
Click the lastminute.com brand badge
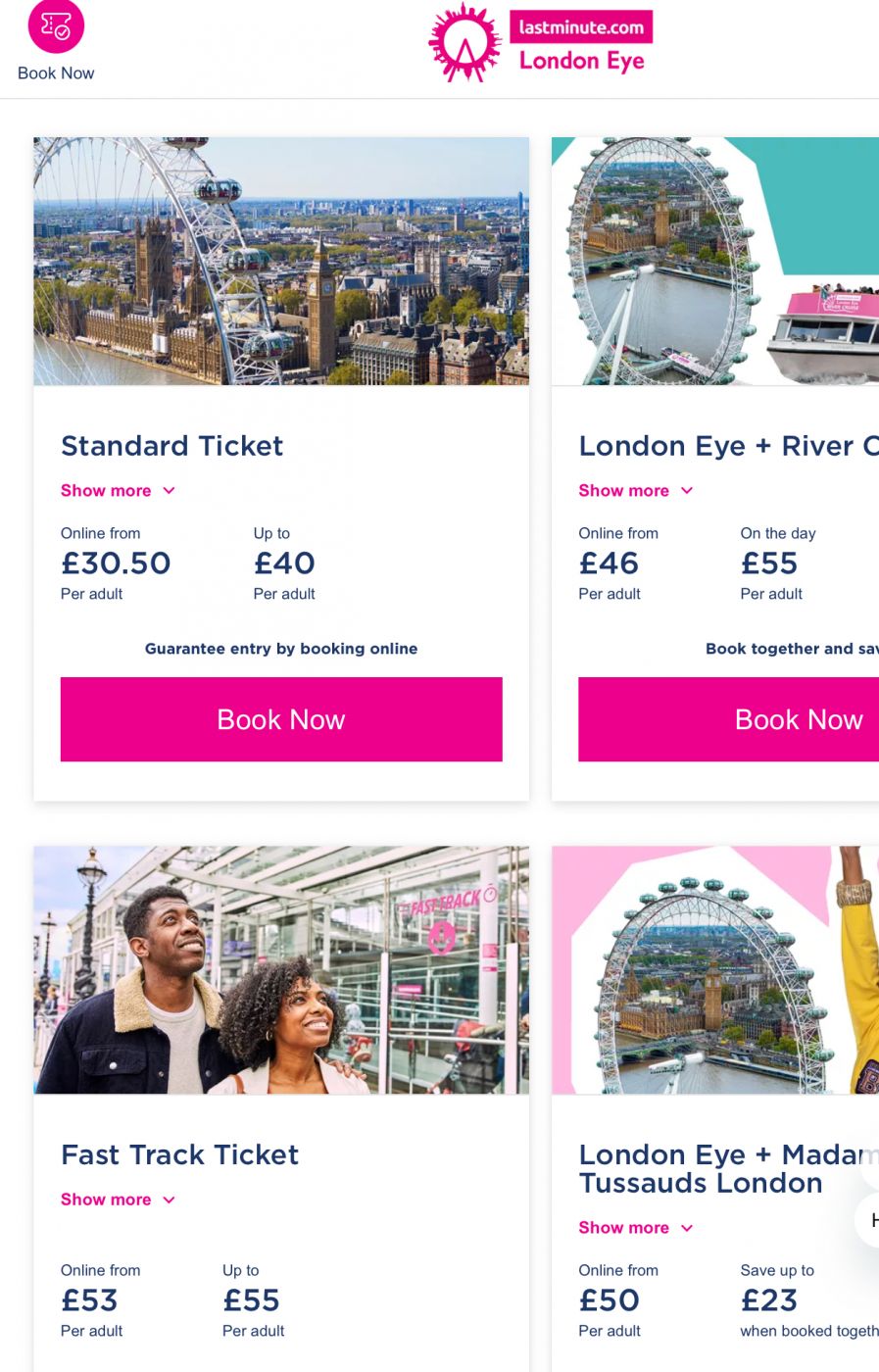pos(581,26)
